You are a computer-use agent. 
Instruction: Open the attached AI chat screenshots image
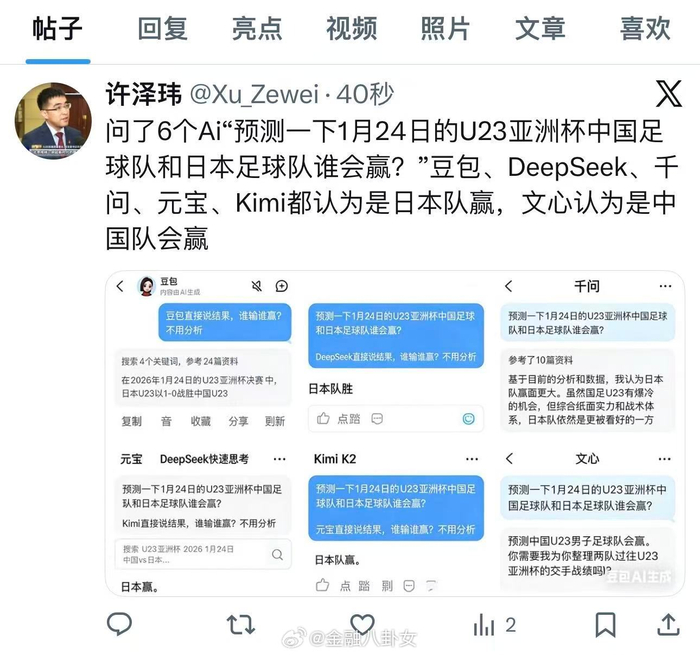tap(395, 433)
